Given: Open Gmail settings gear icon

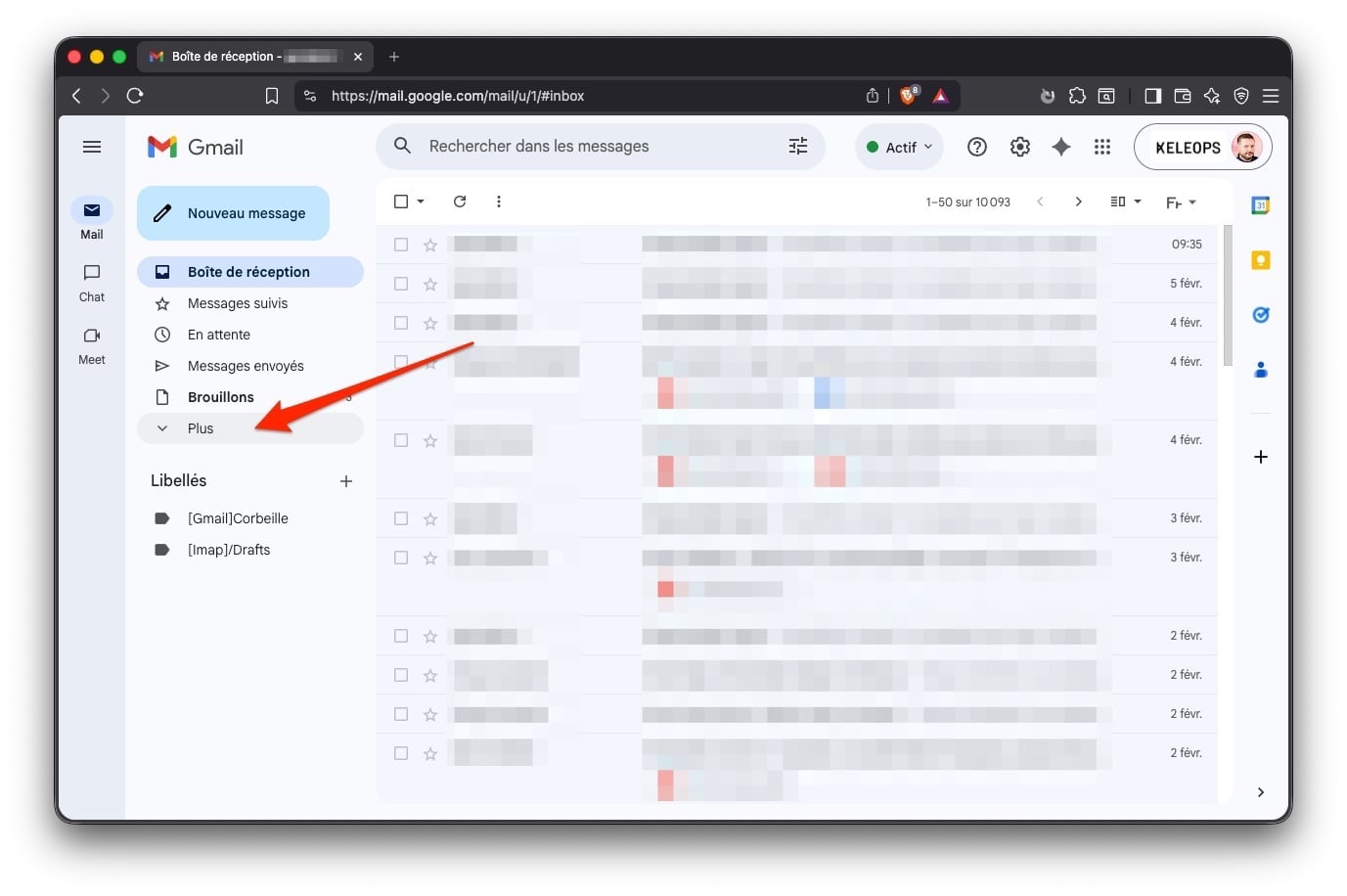Looking at the screenshot, I should tap(1019, 147).
